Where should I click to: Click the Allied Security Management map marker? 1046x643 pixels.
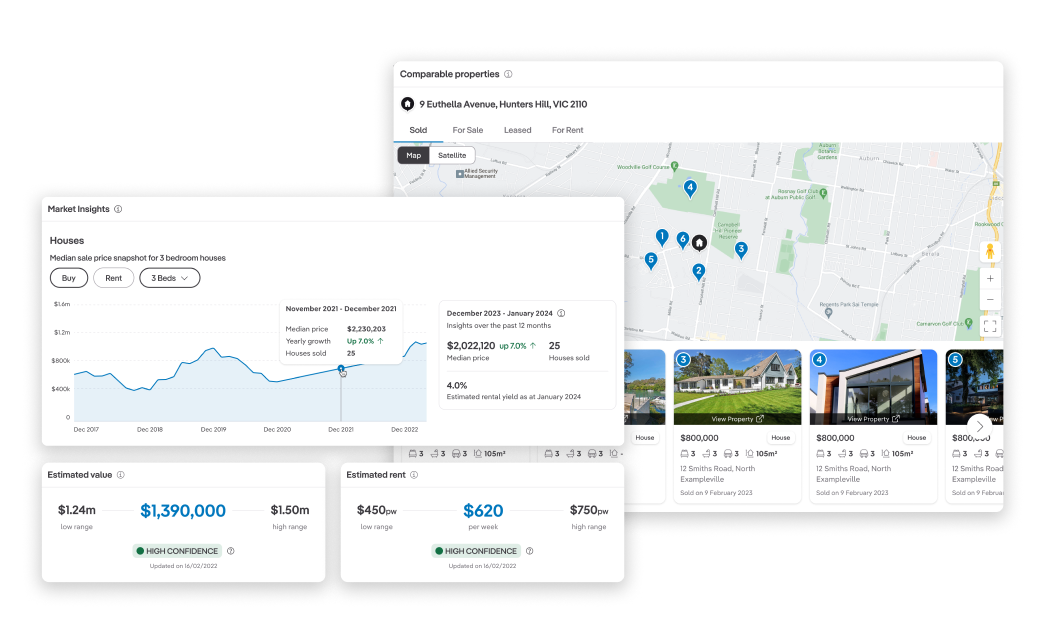tap(460, 174)
